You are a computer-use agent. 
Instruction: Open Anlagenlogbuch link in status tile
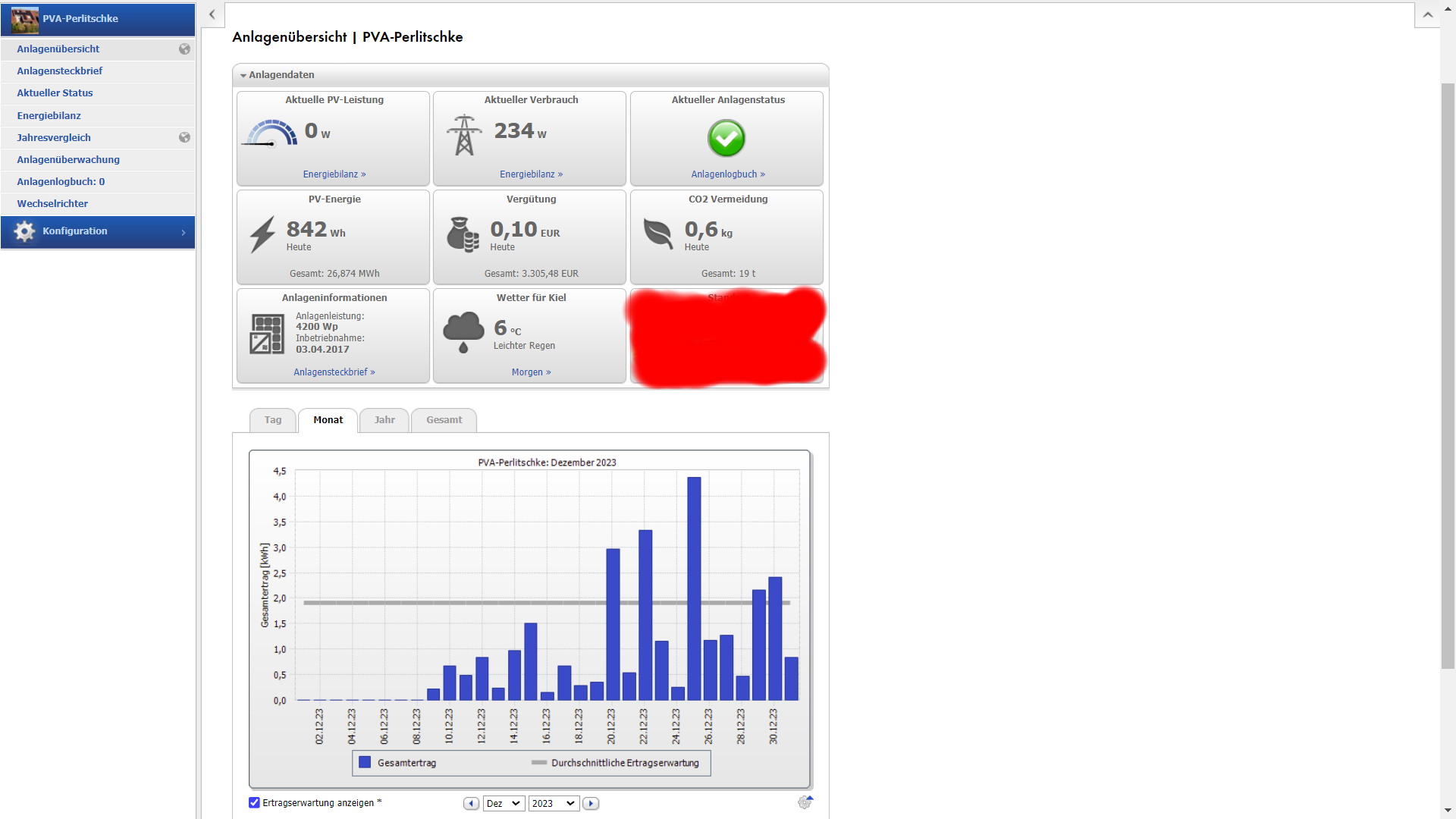pos(727,174)
